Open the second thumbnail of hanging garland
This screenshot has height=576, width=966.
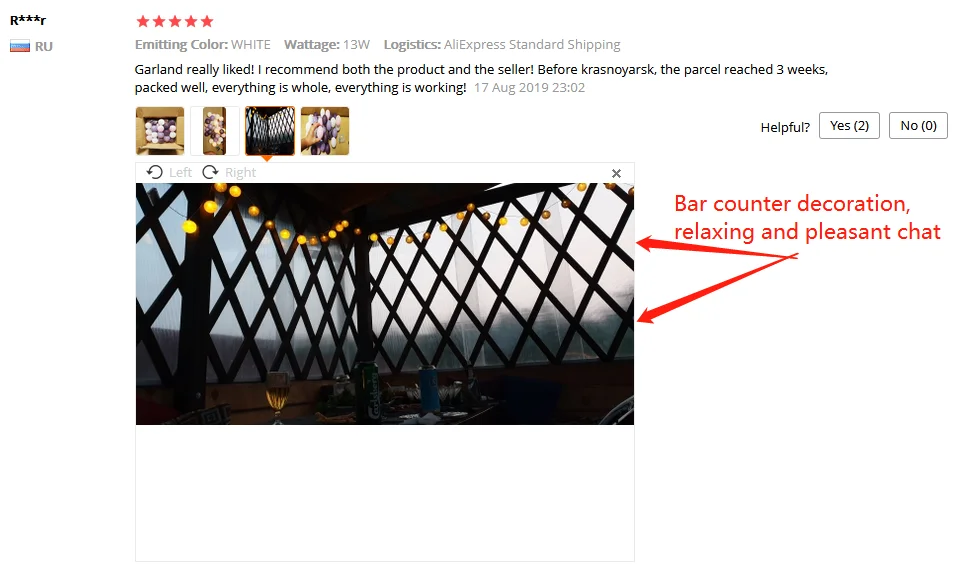point(214,131)
